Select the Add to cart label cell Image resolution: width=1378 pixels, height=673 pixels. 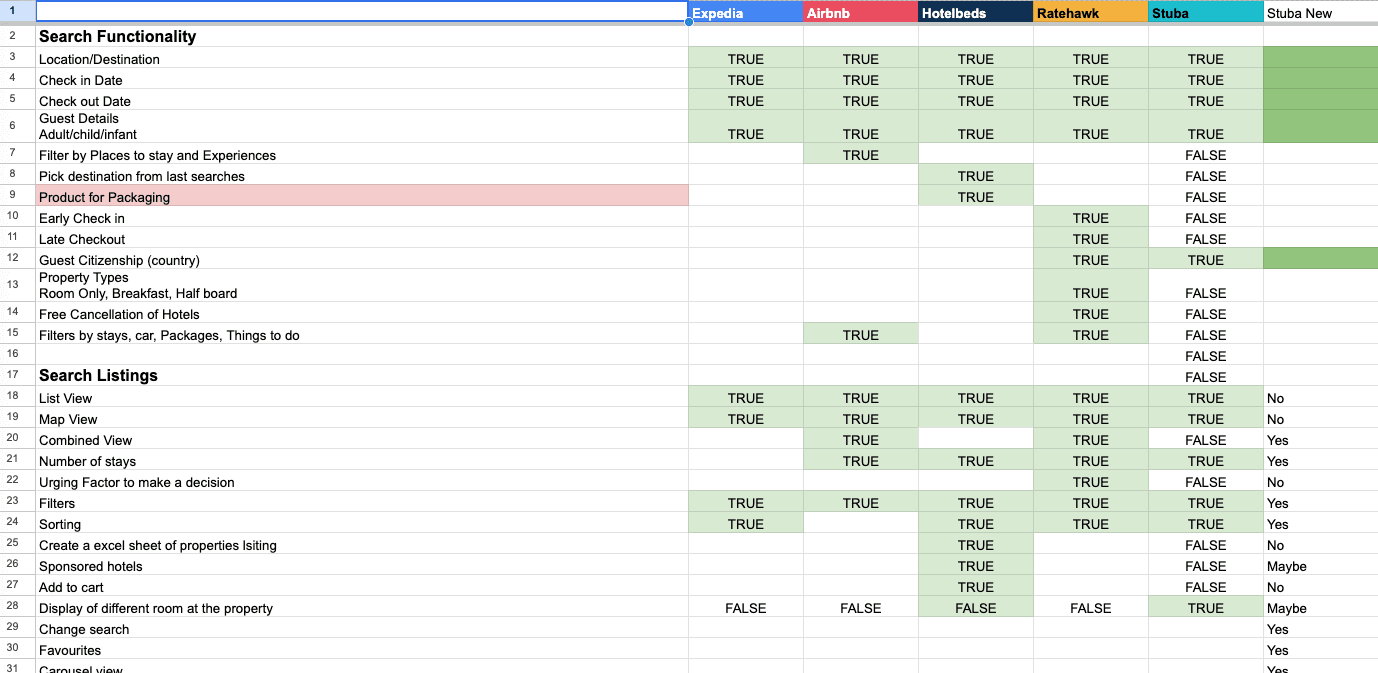pos(362,586)
